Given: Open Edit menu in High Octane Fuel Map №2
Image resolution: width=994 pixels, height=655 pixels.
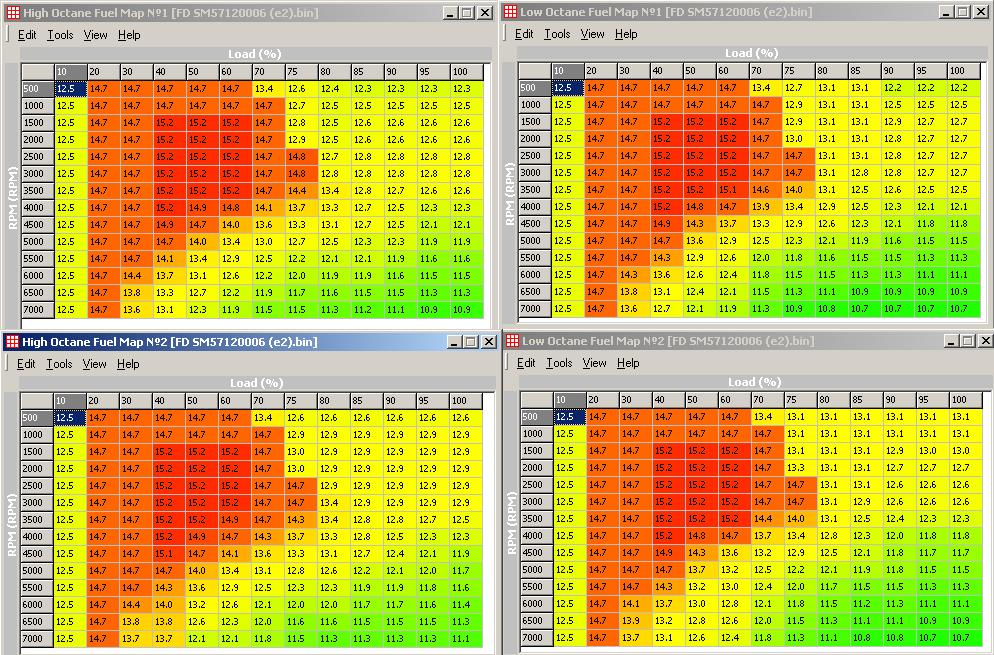Looking at the screenshot, I should [26, 365].
